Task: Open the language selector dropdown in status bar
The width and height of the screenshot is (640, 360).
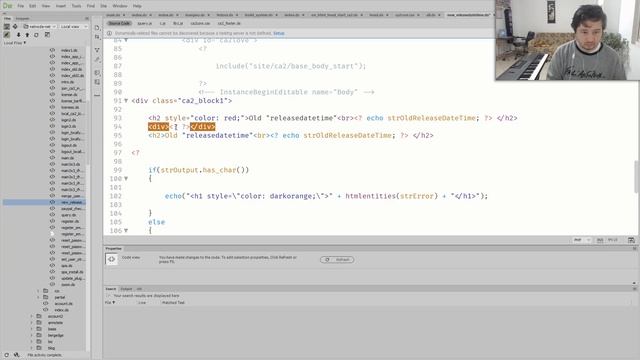Action: click(582, 240)
